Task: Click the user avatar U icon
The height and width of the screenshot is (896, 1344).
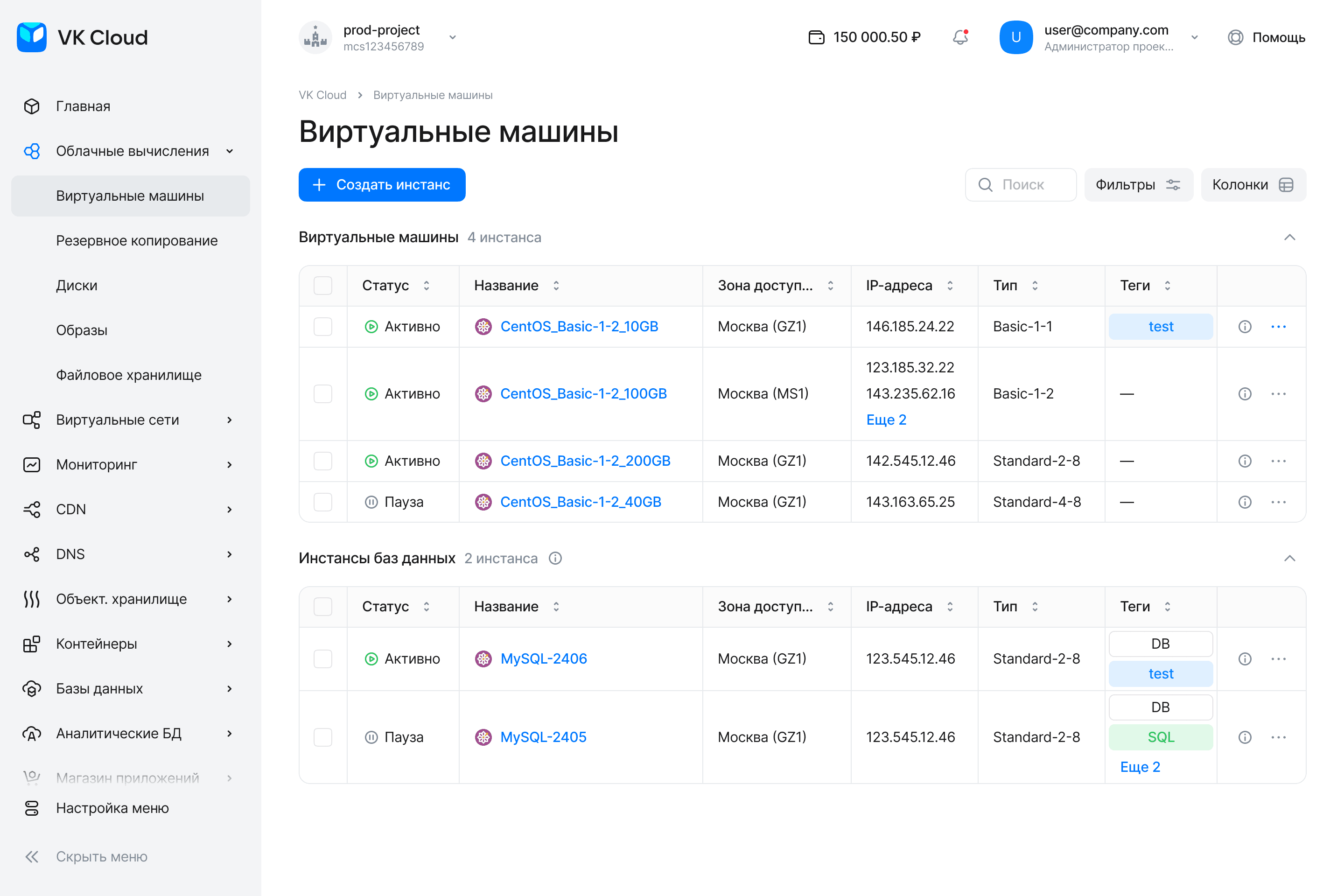Action: pos(1015,37)
